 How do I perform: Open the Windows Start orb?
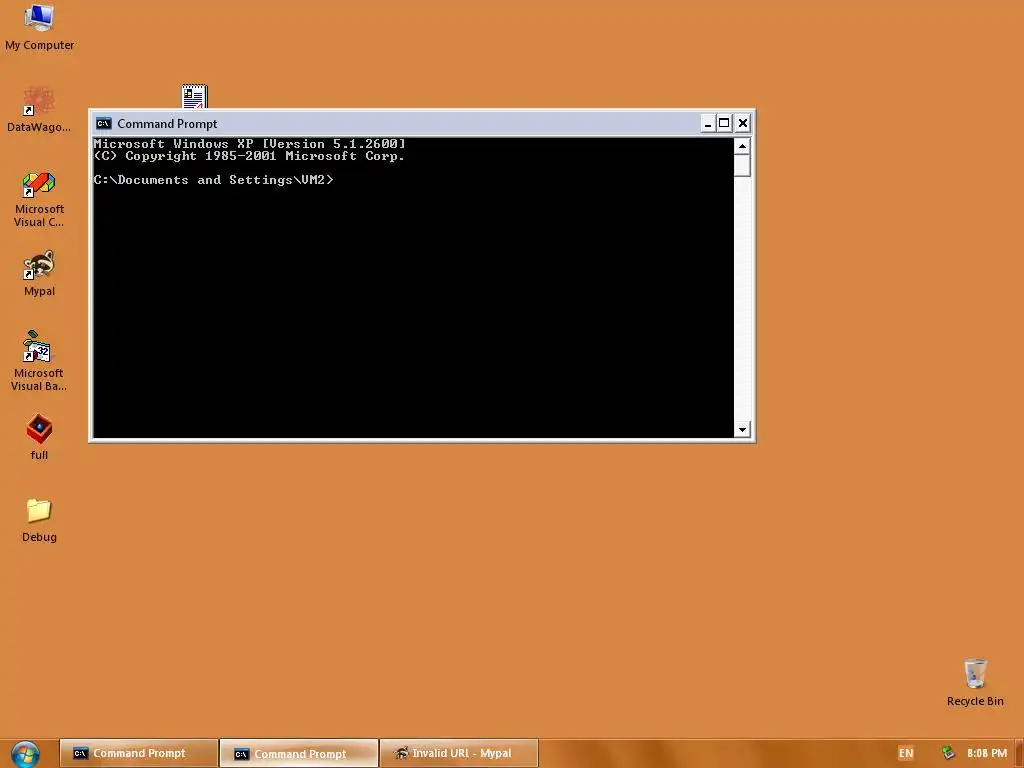[25, 754]
